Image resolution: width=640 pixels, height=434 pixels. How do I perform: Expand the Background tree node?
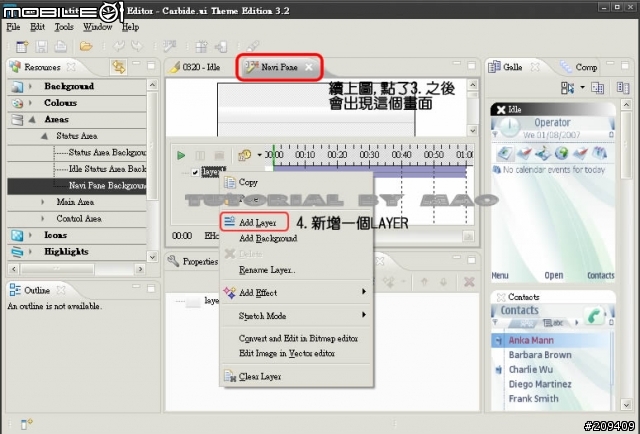pyautogui.click(x=31, y=86)
